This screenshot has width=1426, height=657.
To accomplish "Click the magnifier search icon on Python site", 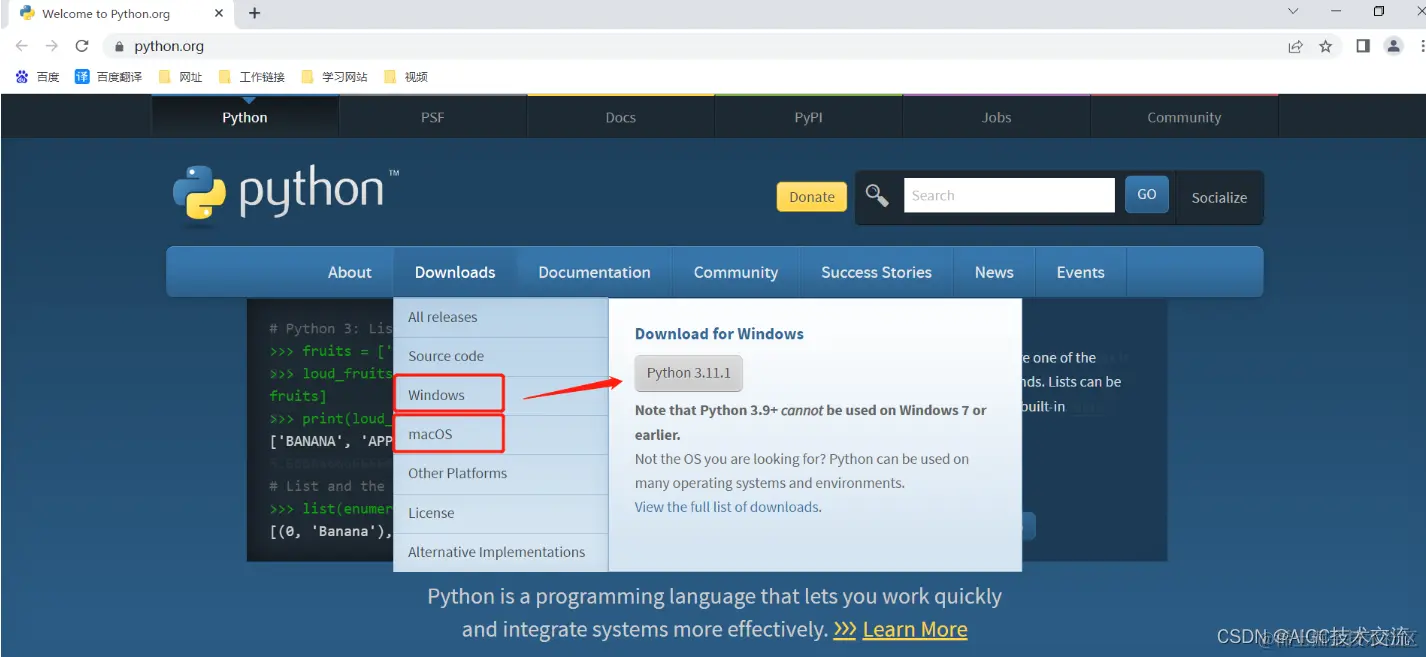I will pyautogui.click(x=877, y=196).
